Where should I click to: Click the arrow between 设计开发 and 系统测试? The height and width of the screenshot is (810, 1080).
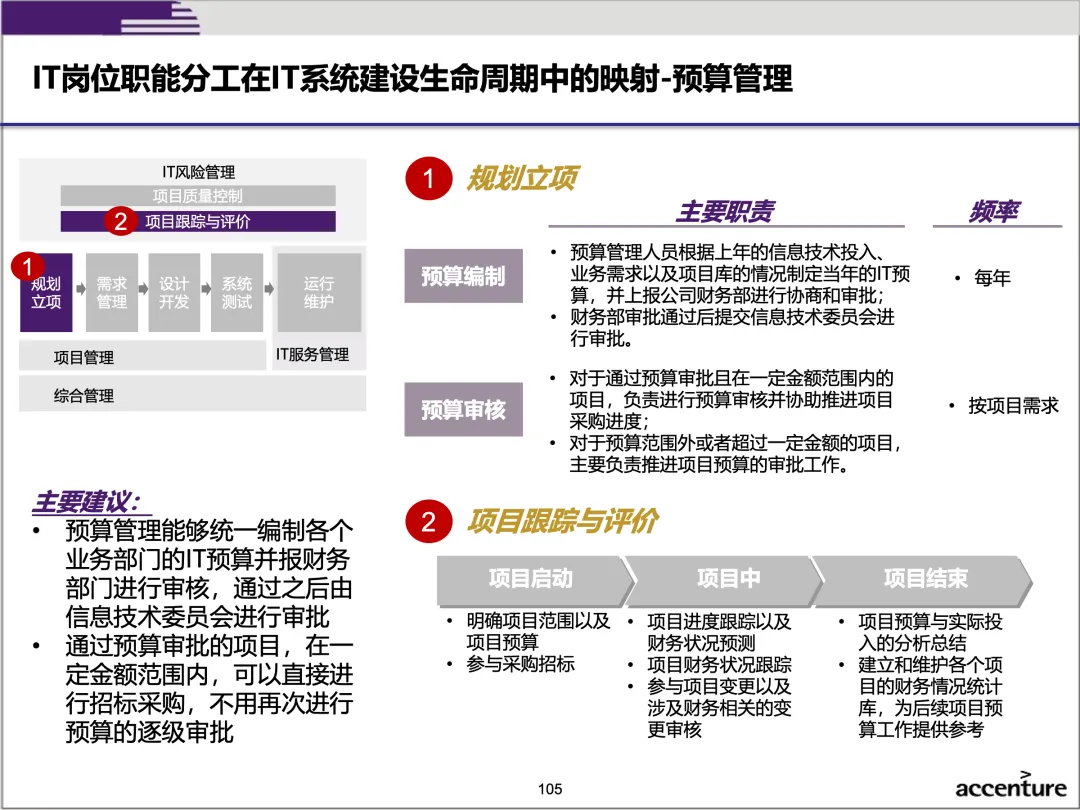click(206, 289)
